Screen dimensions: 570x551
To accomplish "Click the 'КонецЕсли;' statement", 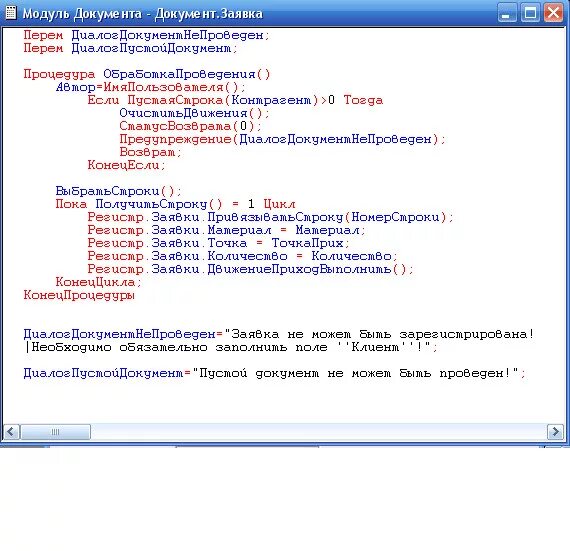I will [x=127, y=165].
